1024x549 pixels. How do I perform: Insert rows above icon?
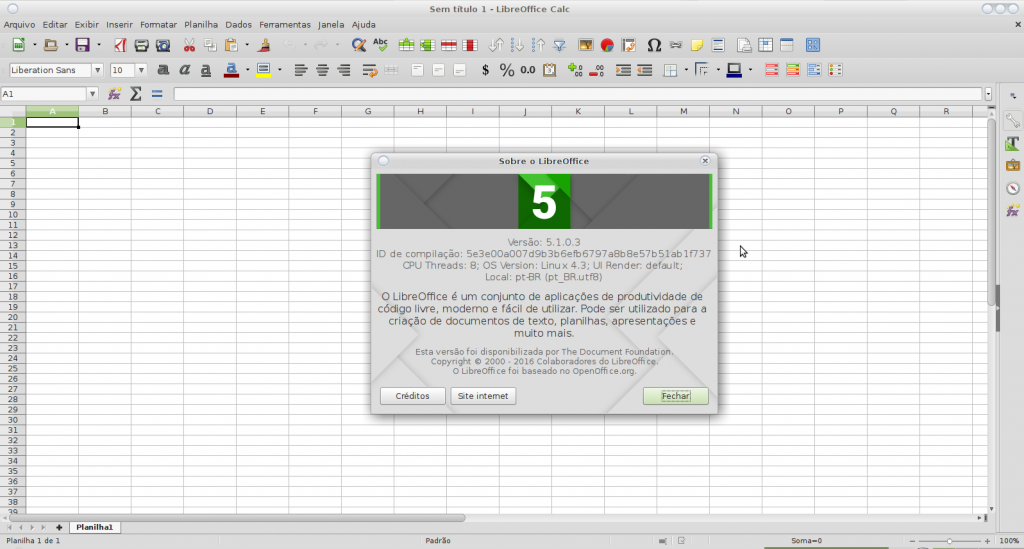tap(406, 45)
